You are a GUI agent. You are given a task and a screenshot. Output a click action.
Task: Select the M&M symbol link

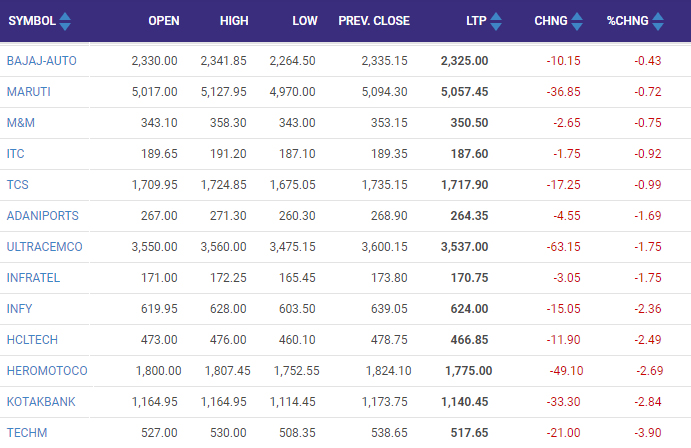(x=21, y=123)
